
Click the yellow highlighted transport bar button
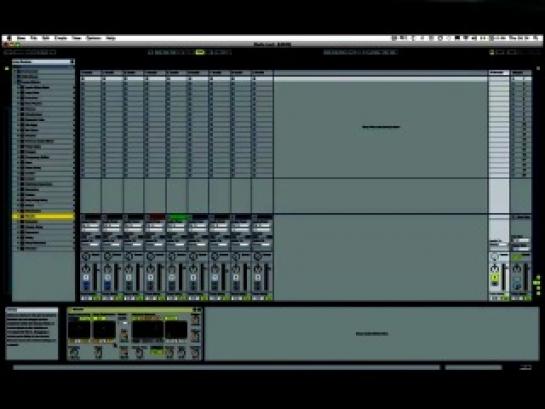(x=200, y=52)
